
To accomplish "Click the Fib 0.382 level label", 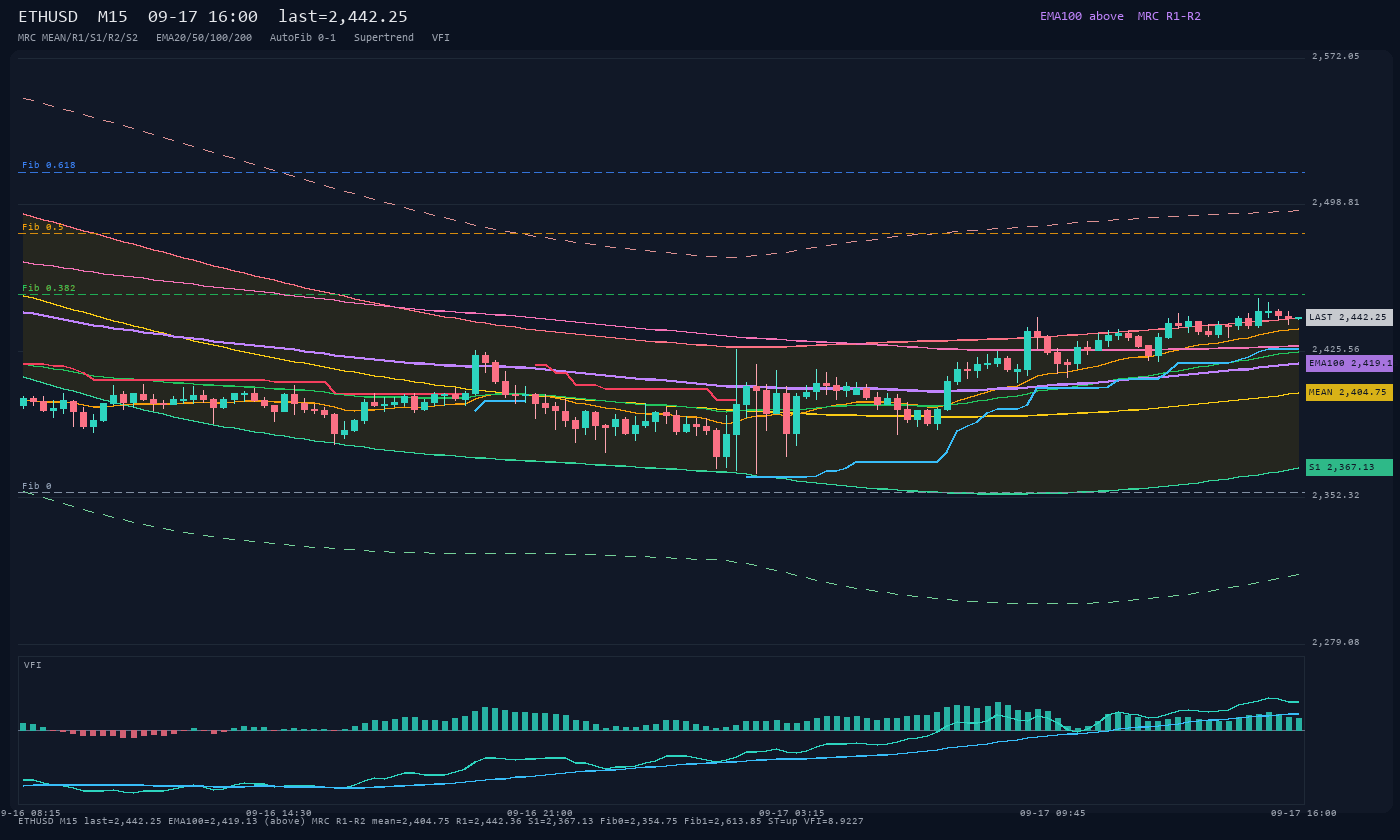I will (49, 288).
